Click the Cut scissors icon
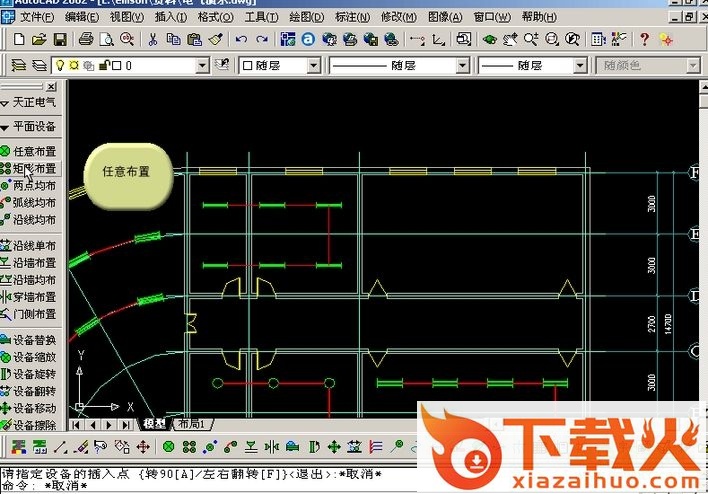 coord(153,39)
